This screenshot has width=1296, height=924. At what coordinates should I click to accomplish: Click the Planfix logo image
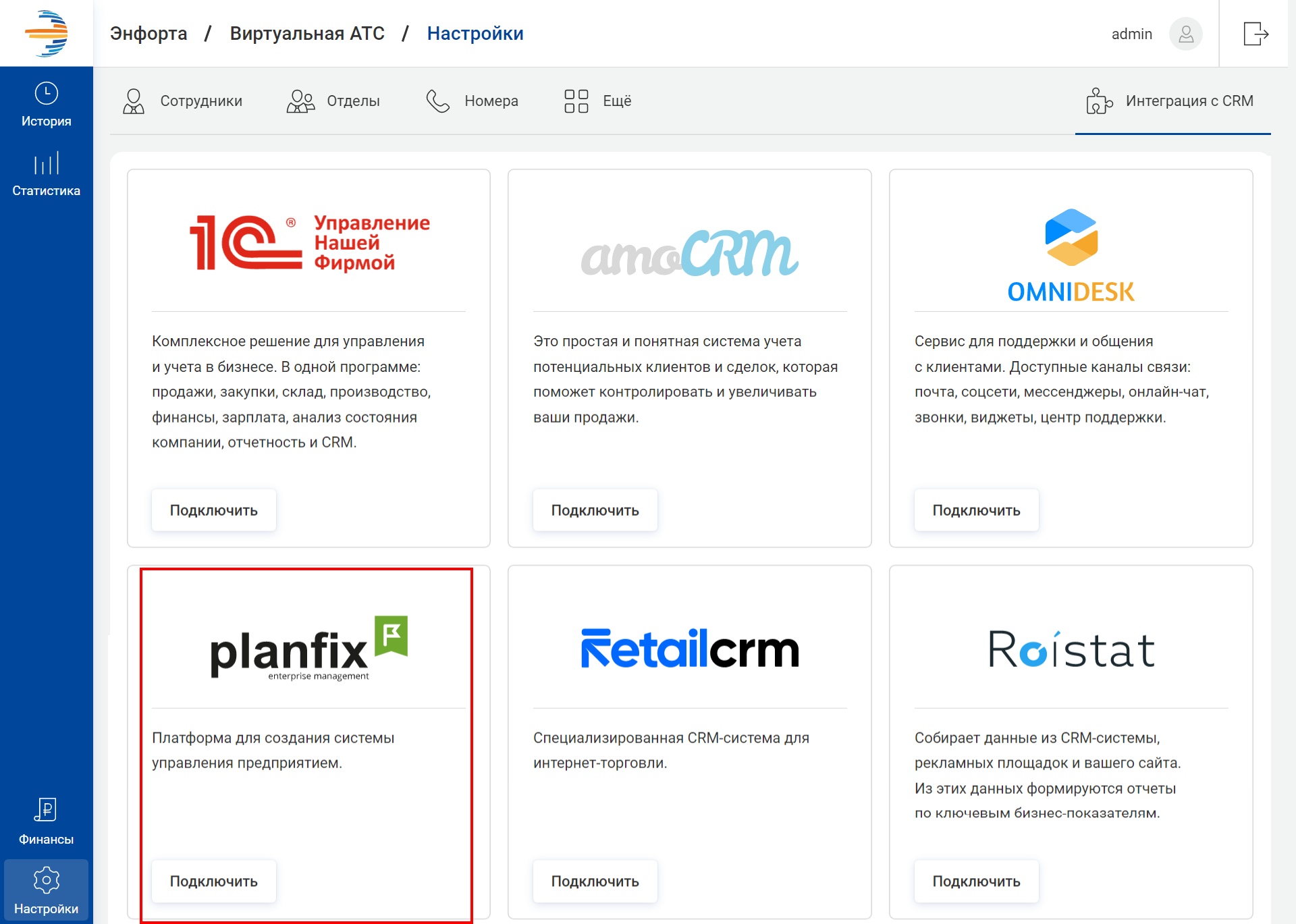point(309,648)
